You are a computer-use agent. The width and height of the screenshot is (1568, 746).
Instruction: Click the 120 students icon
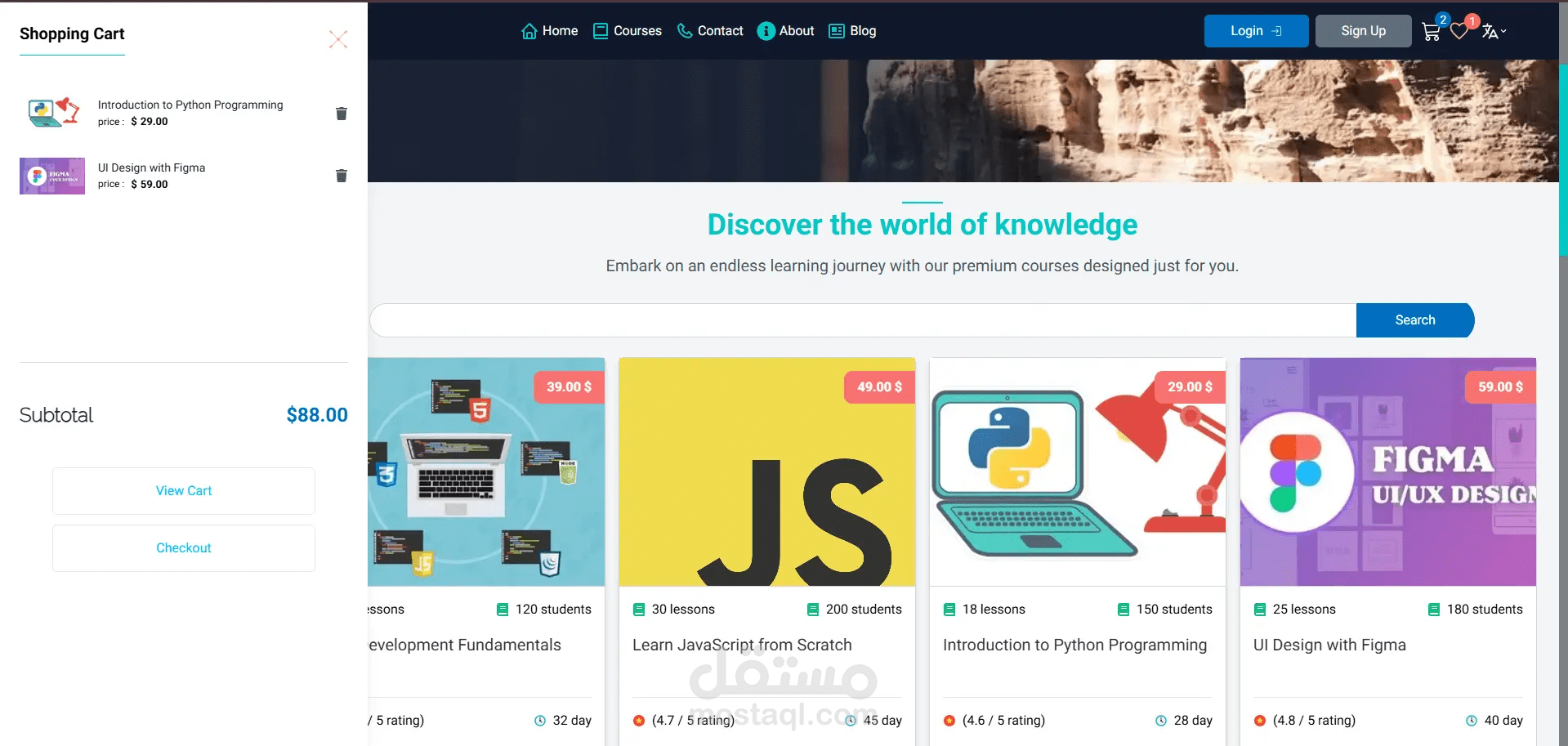(503, 610)
